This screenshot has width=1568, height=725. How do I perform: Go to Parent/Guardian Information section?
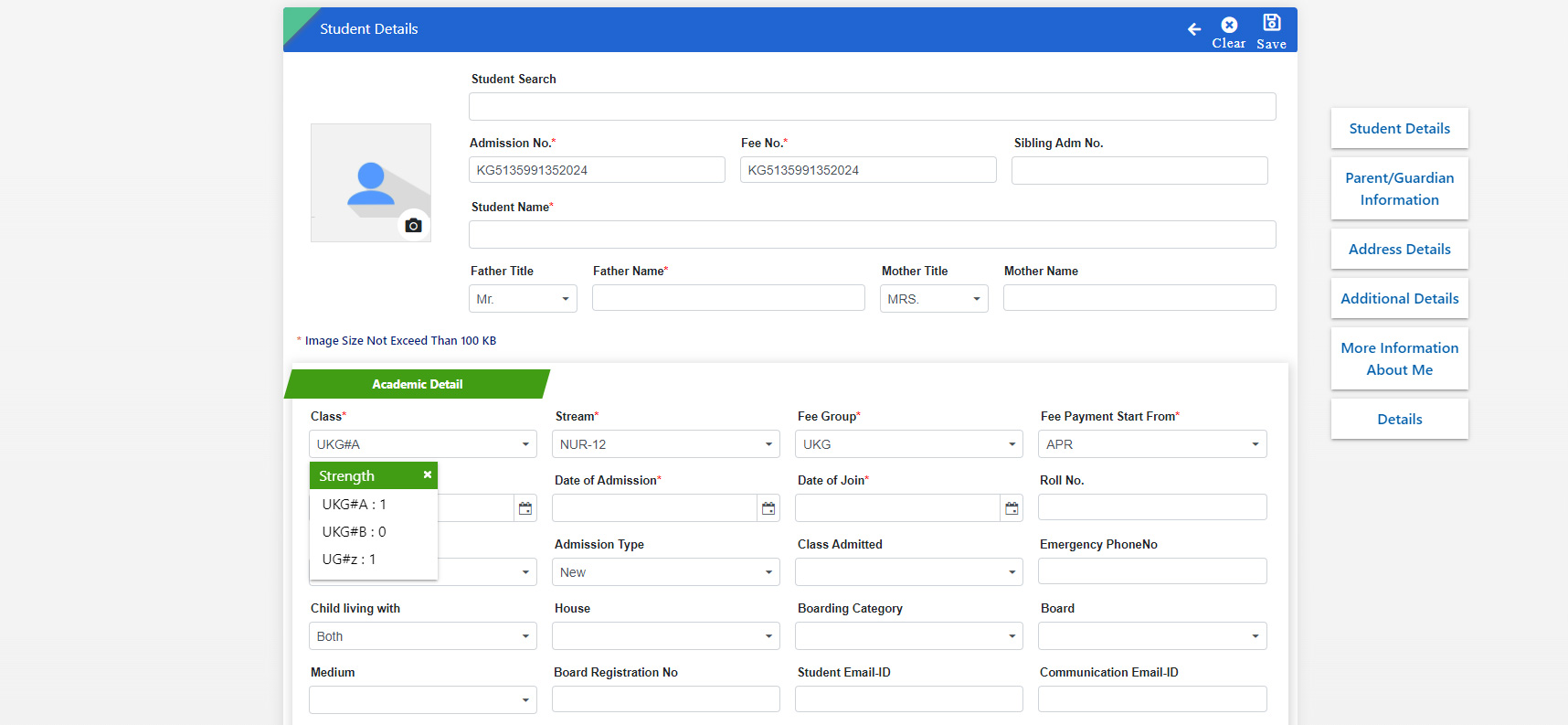coord(1400,188)
